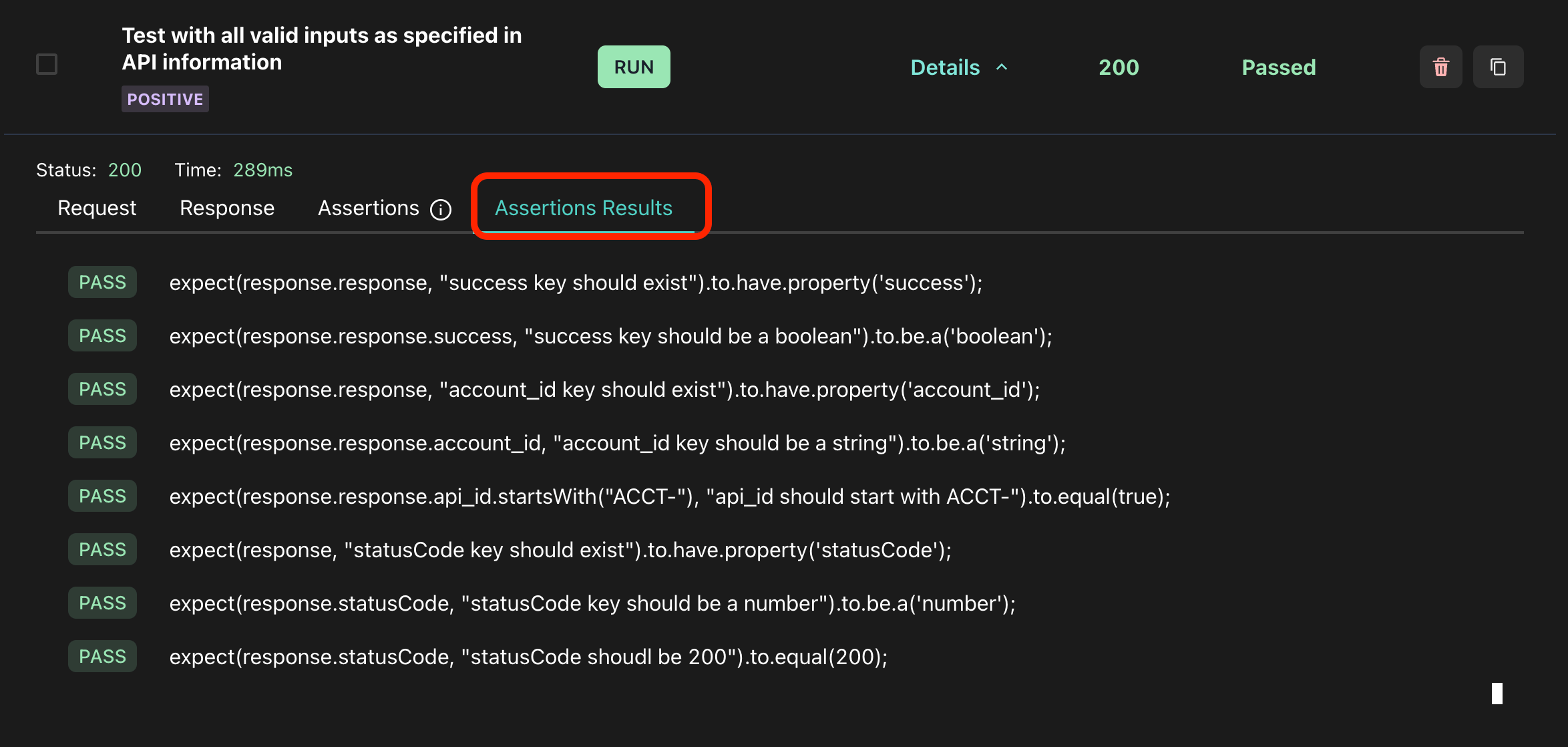Click the POSITIVE tag label
The height and width of the screenshot is (747, 1568).
[x=165, y=99]
